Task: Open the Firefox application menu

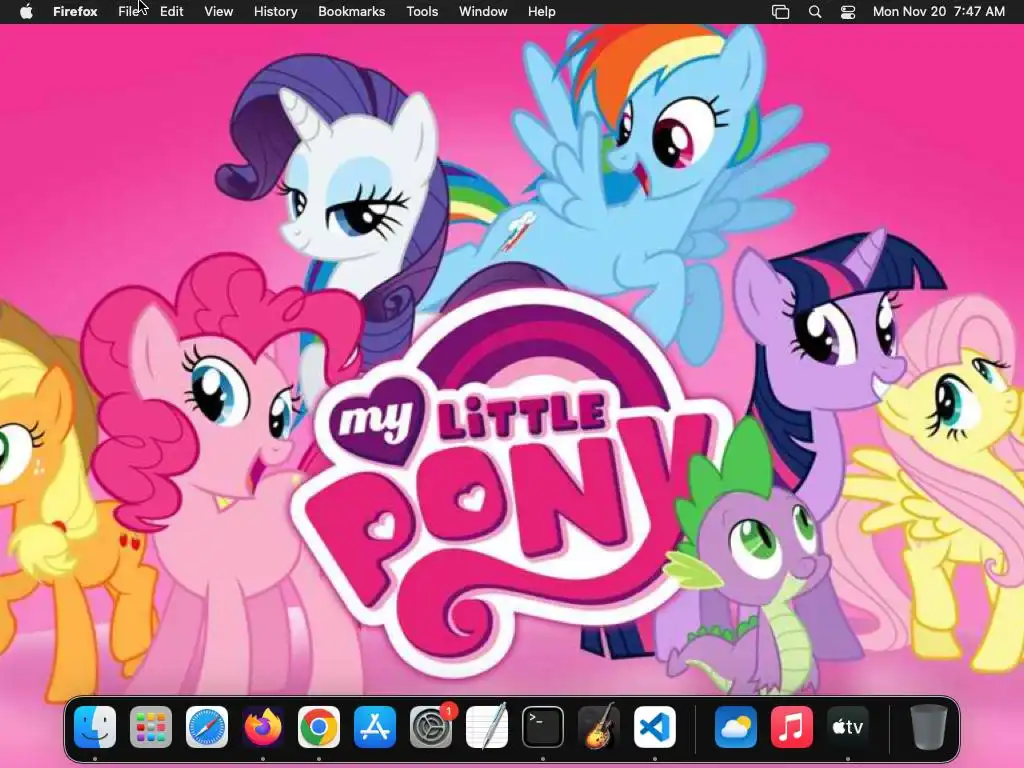Action: (75, 12)
